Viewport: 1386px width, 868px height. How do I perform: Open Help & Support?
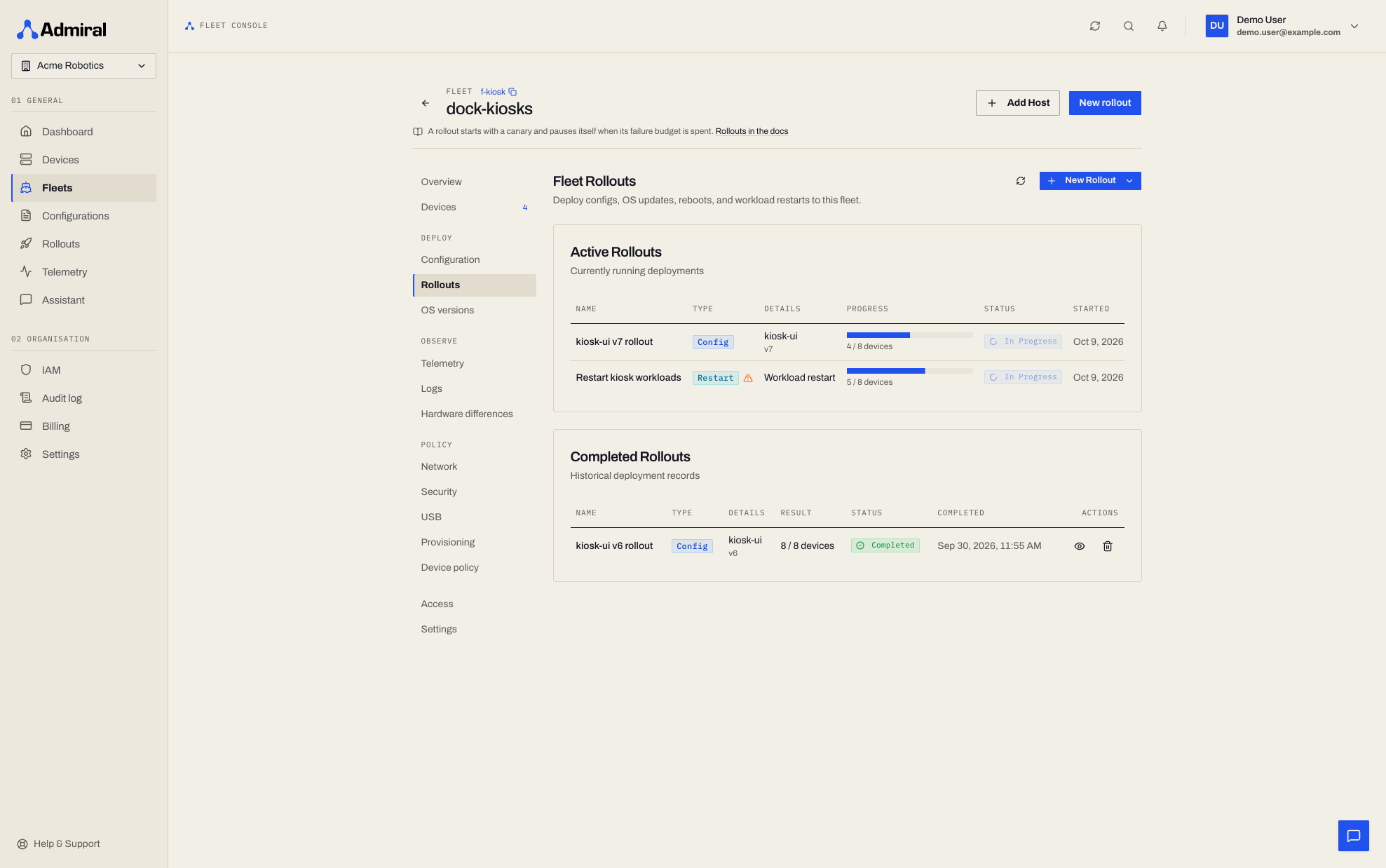click(x=59, y=844)
